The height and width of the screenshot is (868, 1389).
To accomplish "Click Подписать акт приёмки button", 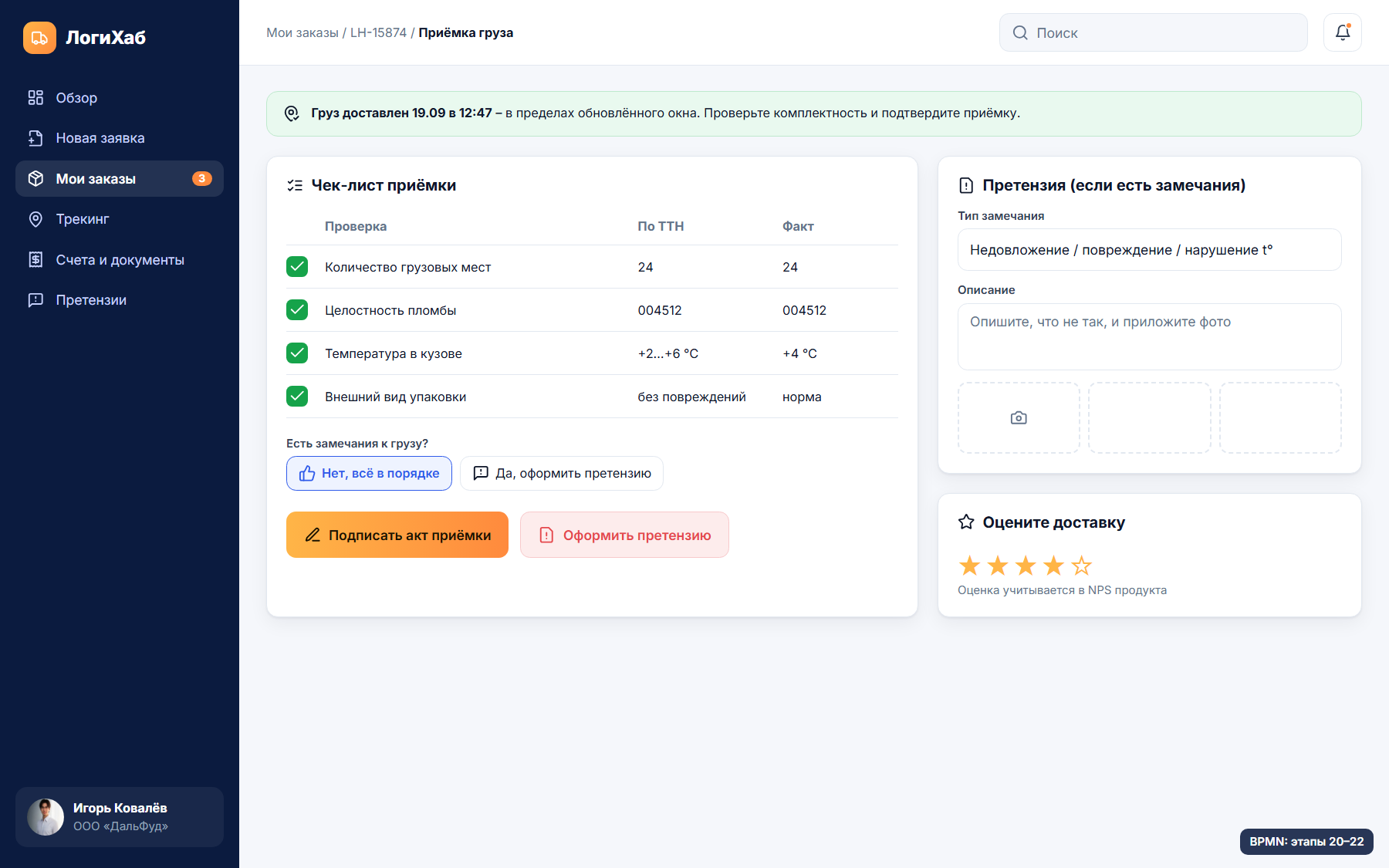I will (397, 535).
